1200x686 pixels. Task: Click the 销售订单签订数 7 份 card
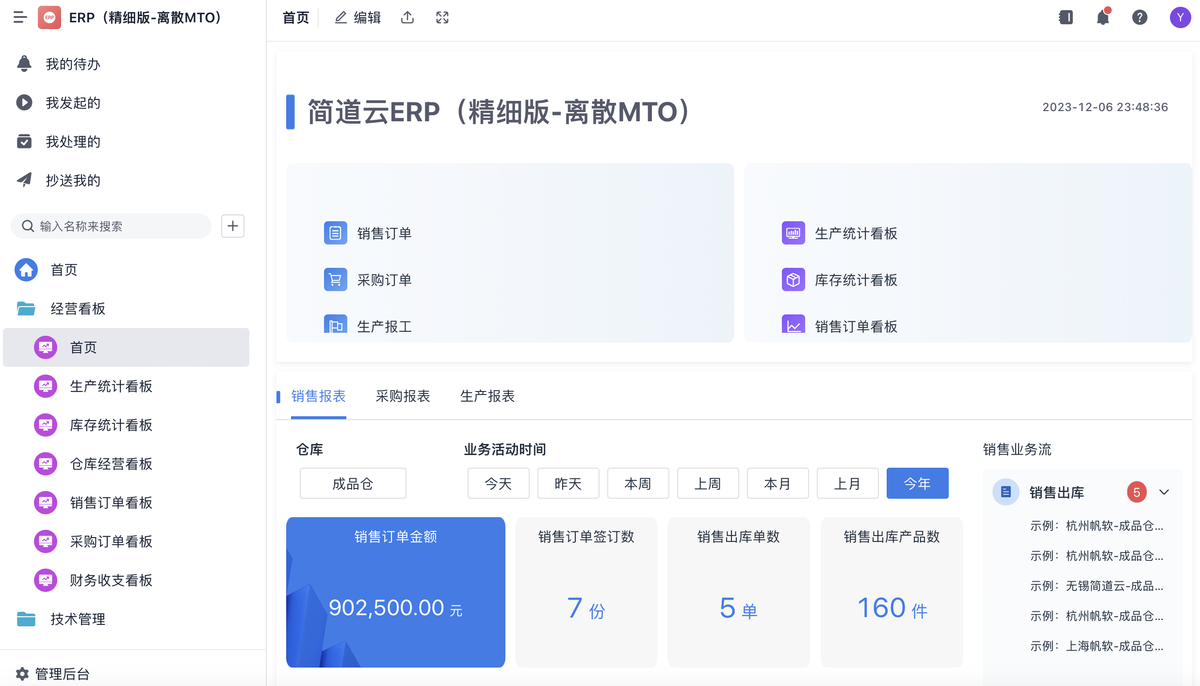[x=586, y=592]
